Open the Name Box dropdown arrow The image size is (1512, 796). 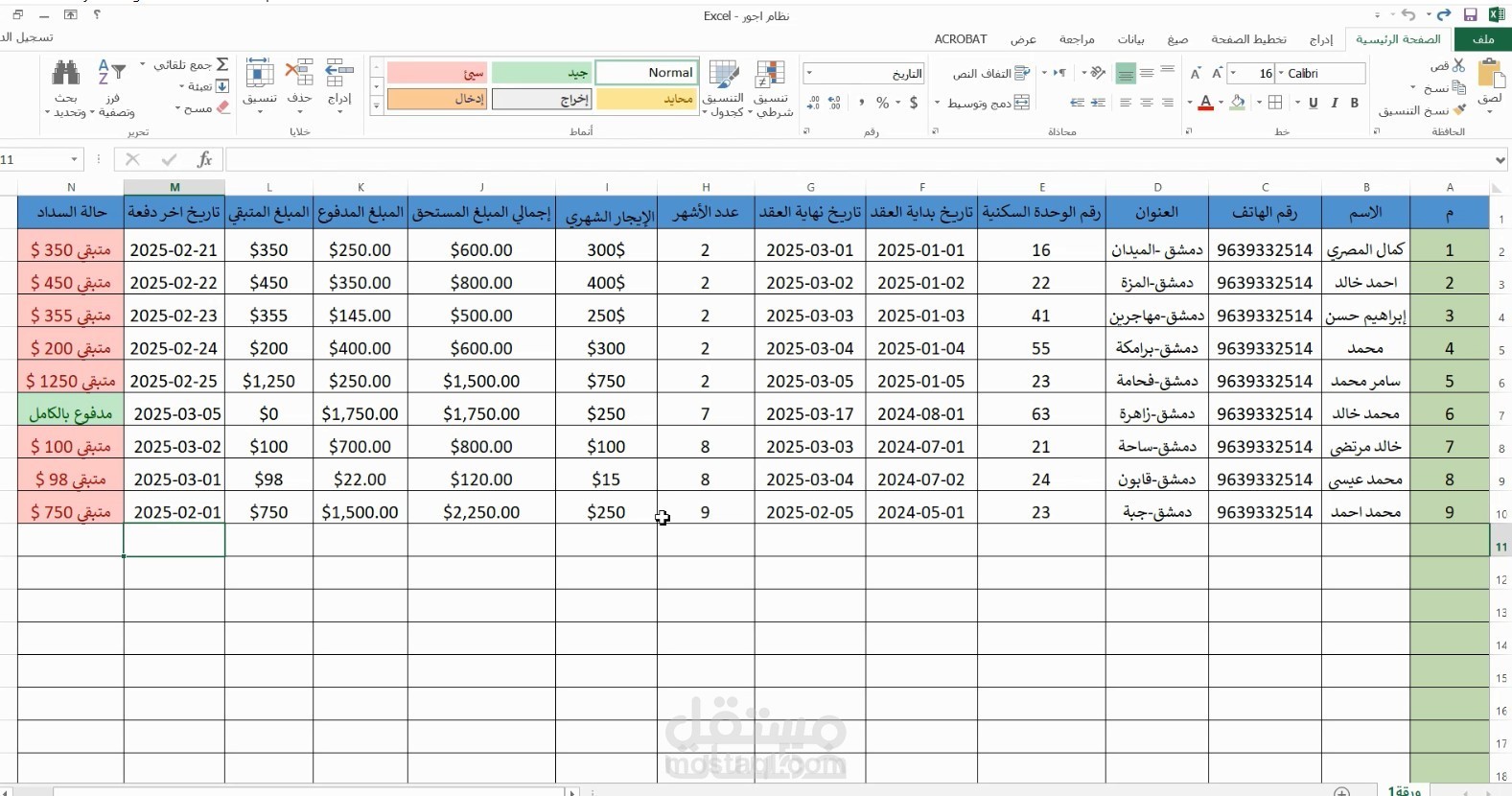[74, 159]
